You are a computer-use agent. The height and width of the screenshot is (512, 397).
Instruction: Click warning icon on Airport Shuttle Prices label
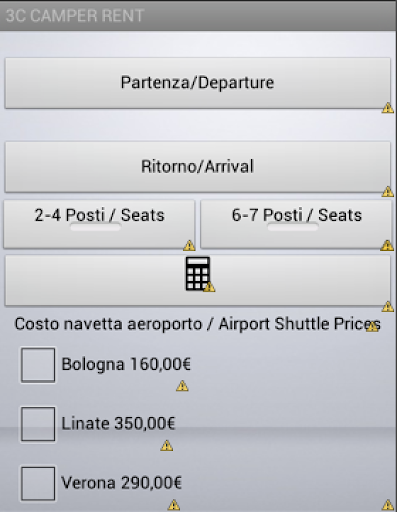pyautogui.click(x=372, y=326)
